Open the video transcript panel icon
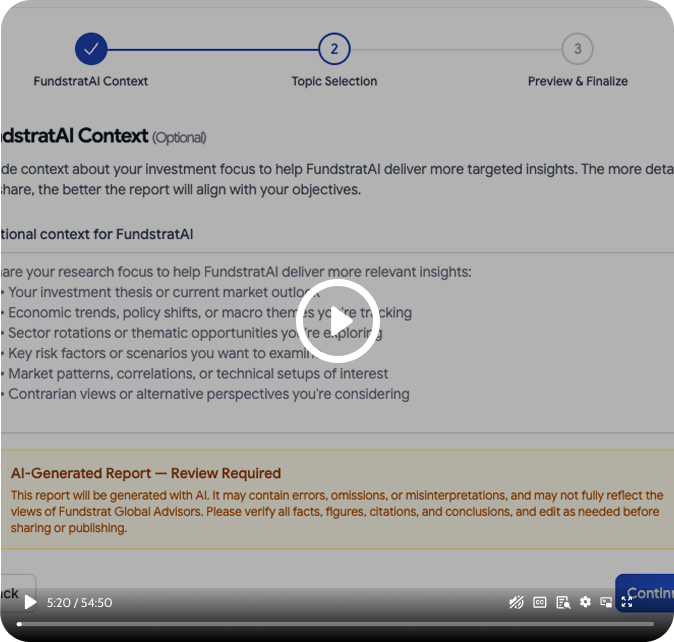This screenshot has height=642, width=674. [x=563, y=603]
